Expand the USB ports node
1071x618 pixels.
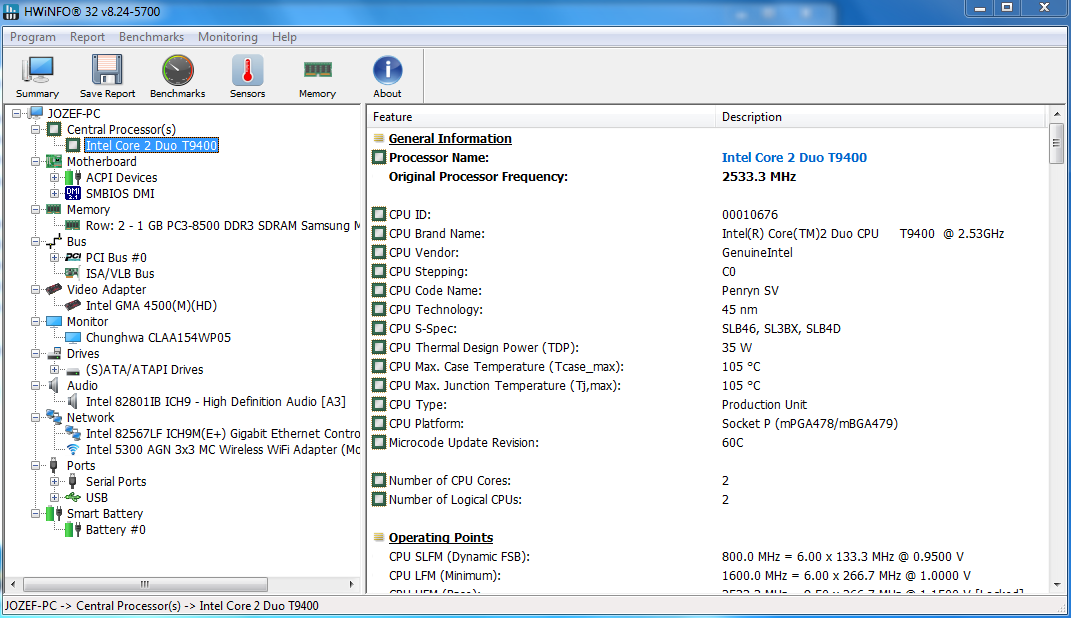click(x=55, y=498)
